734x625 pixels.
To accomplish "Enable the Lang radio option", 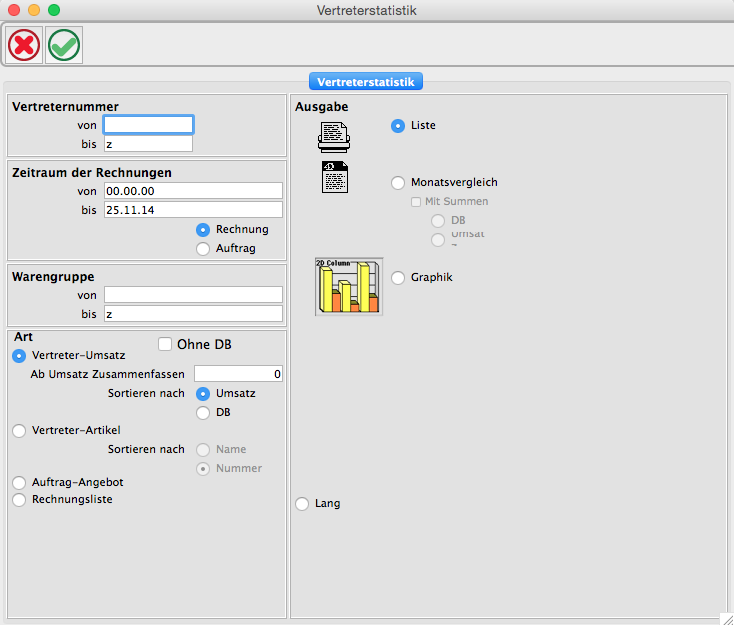I will pyautogui.click(x=302, y=504).
